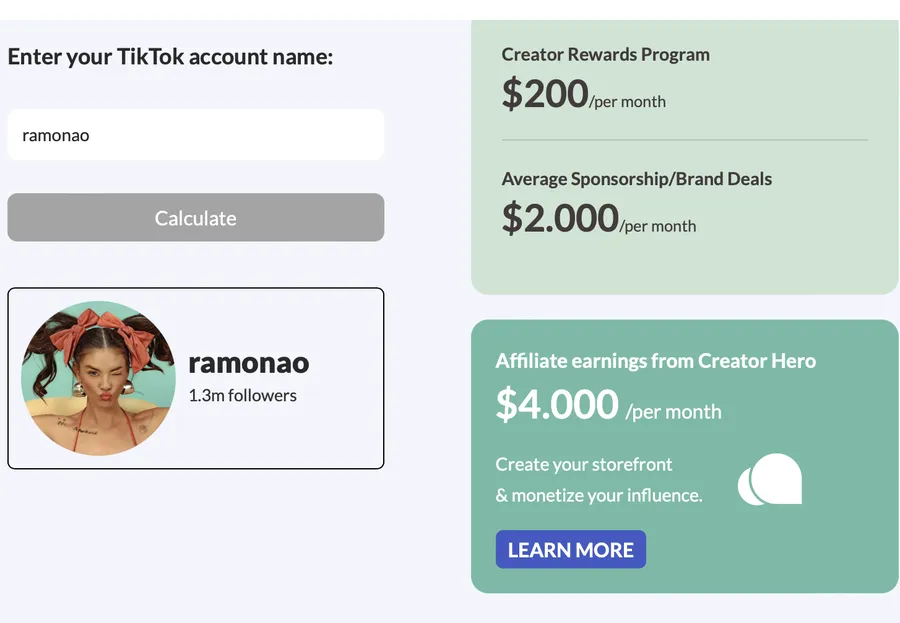Click the Creator Rewards Program label
The height and width of the screenshot is (623, 900).
point(606,55)
